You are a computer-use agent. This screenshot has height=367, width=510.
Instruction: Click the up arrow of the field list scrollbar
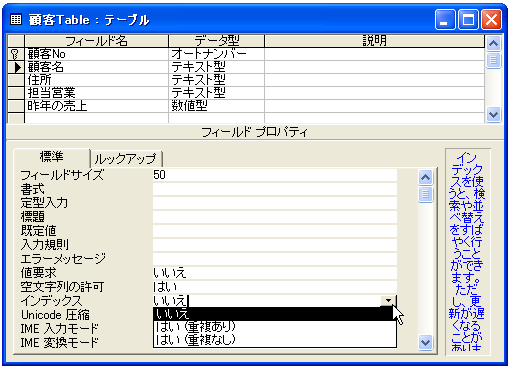(x=493, y=43)
